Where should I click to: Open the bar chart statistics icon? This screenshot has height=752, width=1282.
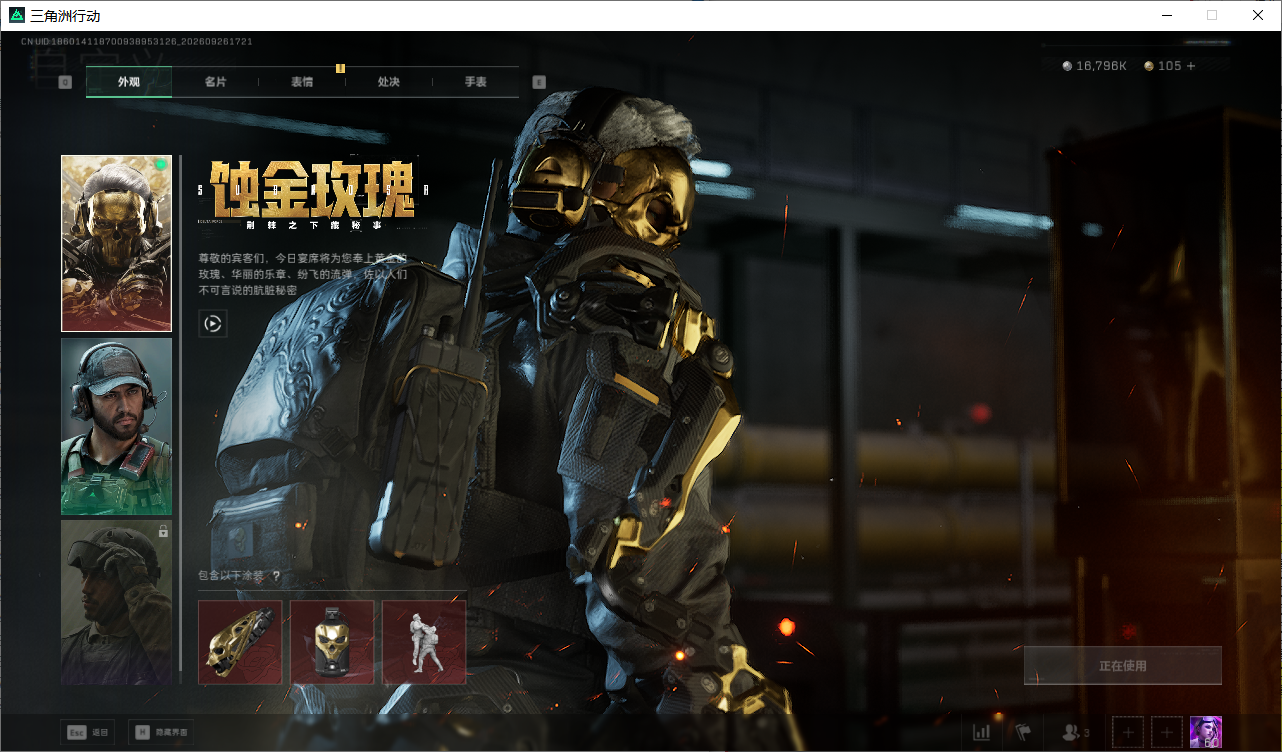tap(982, 732)
